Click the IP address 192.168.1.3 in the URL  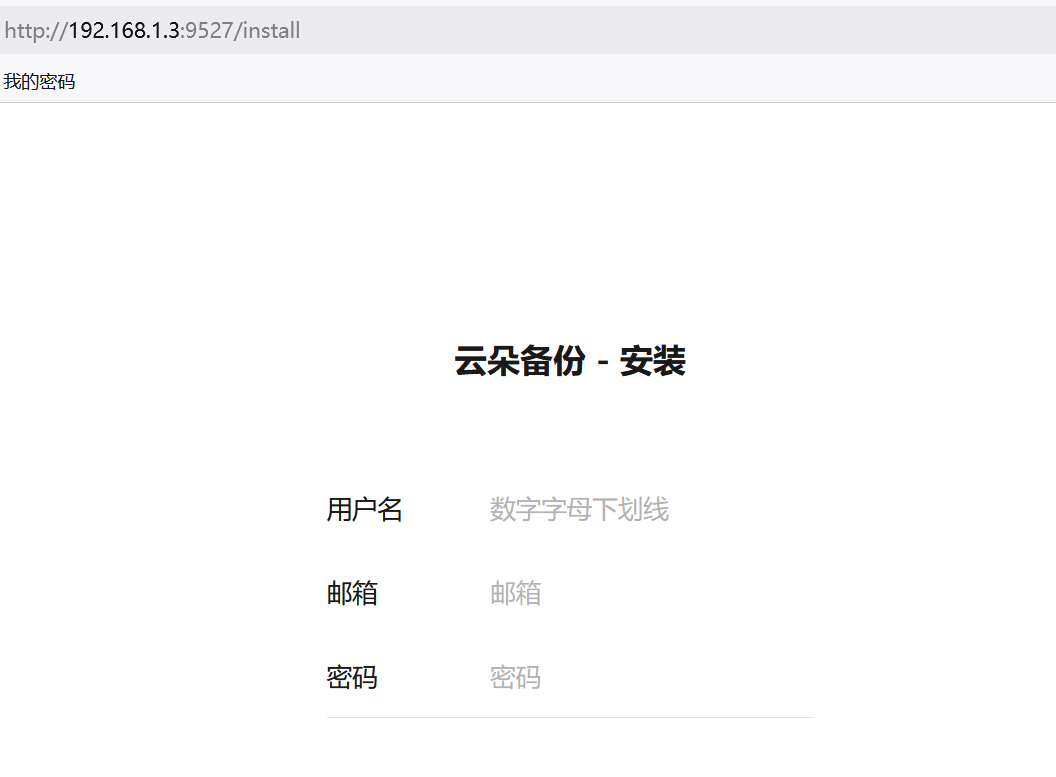pos(123,30)
